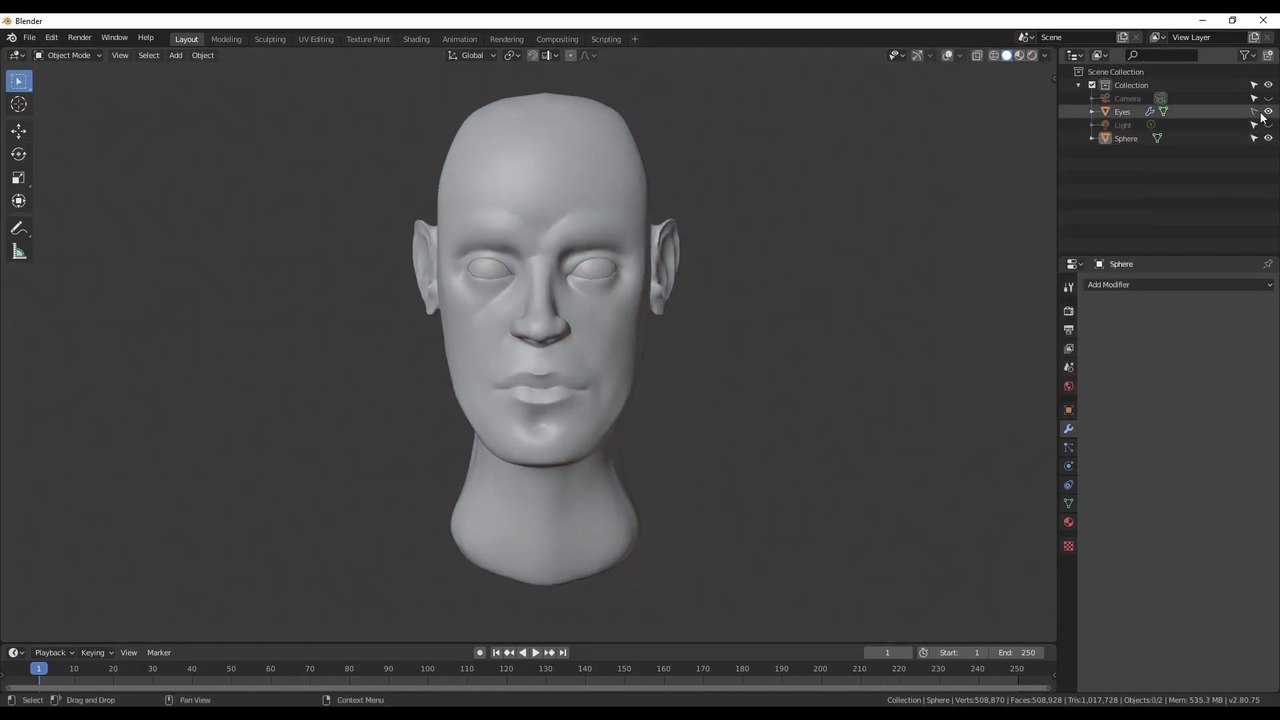Select the Select Box tool
This screenshot has width=1280, height=720.
coord(19,81)
